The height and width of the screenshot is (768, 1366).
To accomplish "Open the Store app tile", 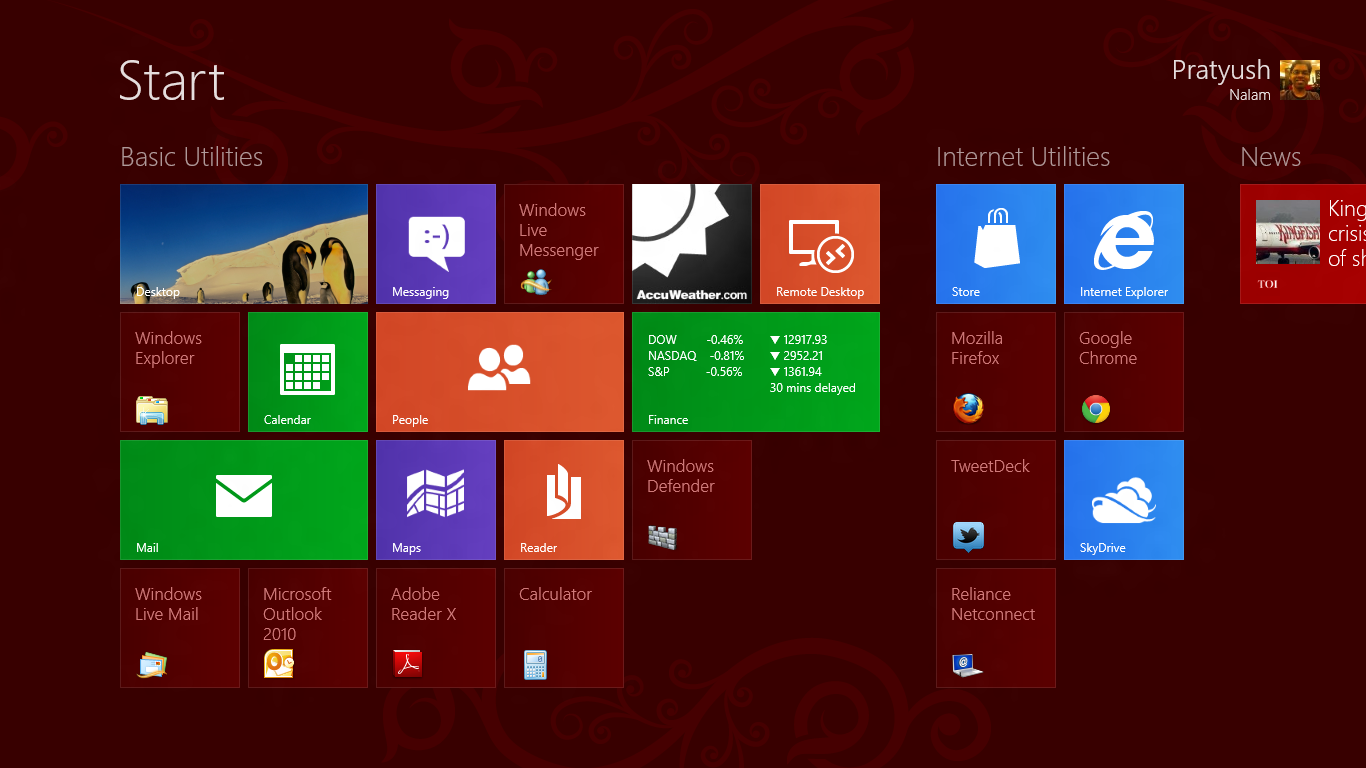I will click(996, 244).
